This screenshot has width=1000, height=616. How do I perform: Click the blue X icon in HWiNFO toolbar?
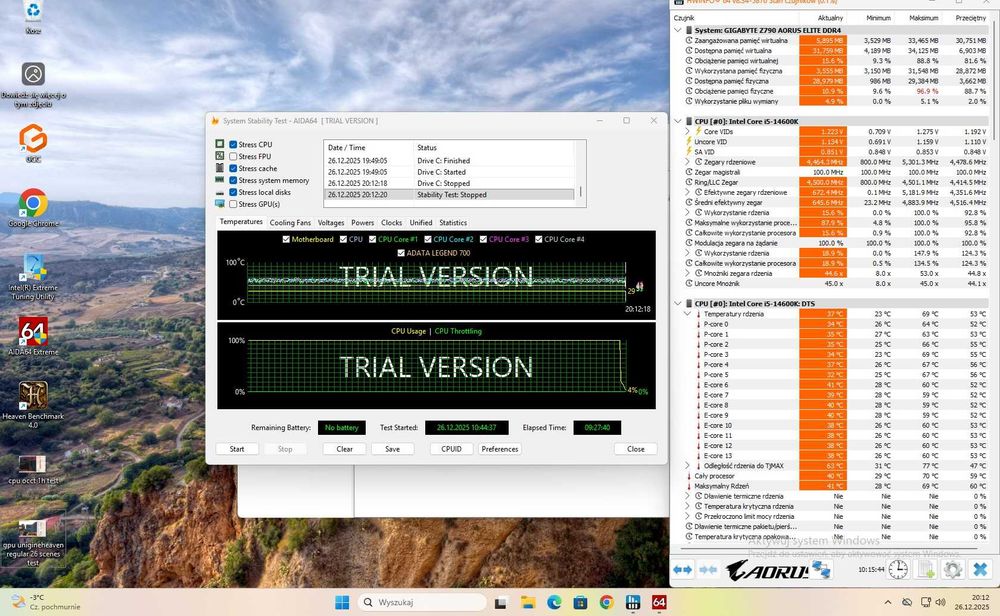click(x=980, y=569)
